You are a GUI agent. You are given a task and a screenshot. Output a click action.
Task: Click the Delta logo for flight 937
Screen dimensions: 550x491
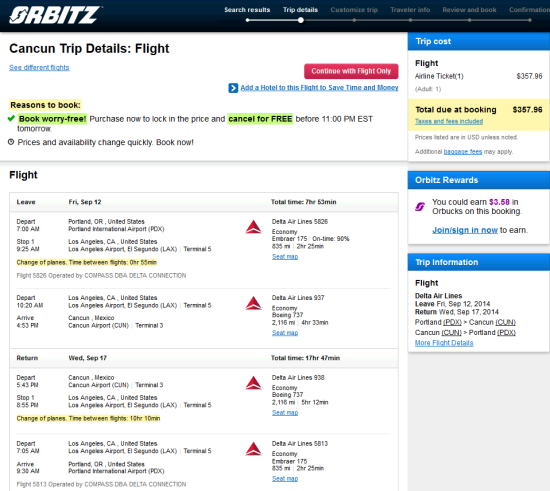pos(253,303)
